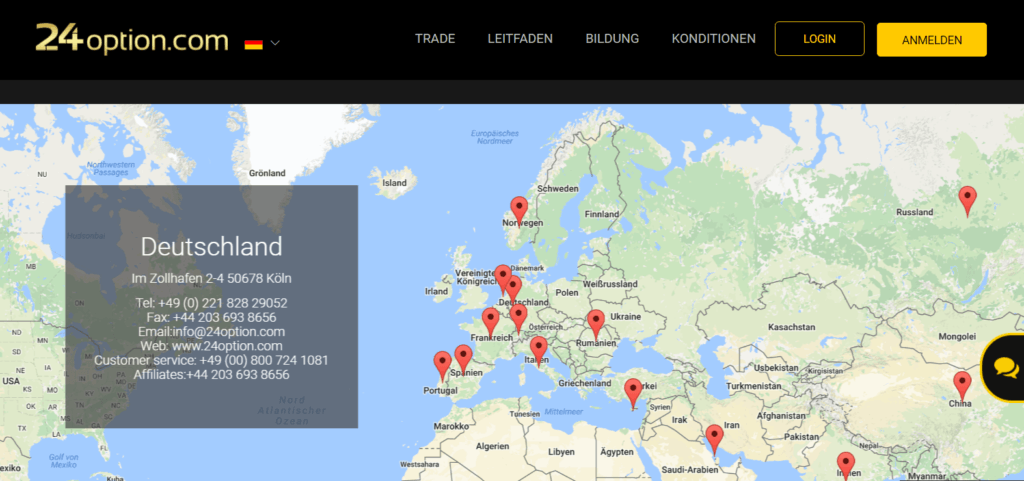
Task: Click the Golf von Mexiko label
Action: 63,461
